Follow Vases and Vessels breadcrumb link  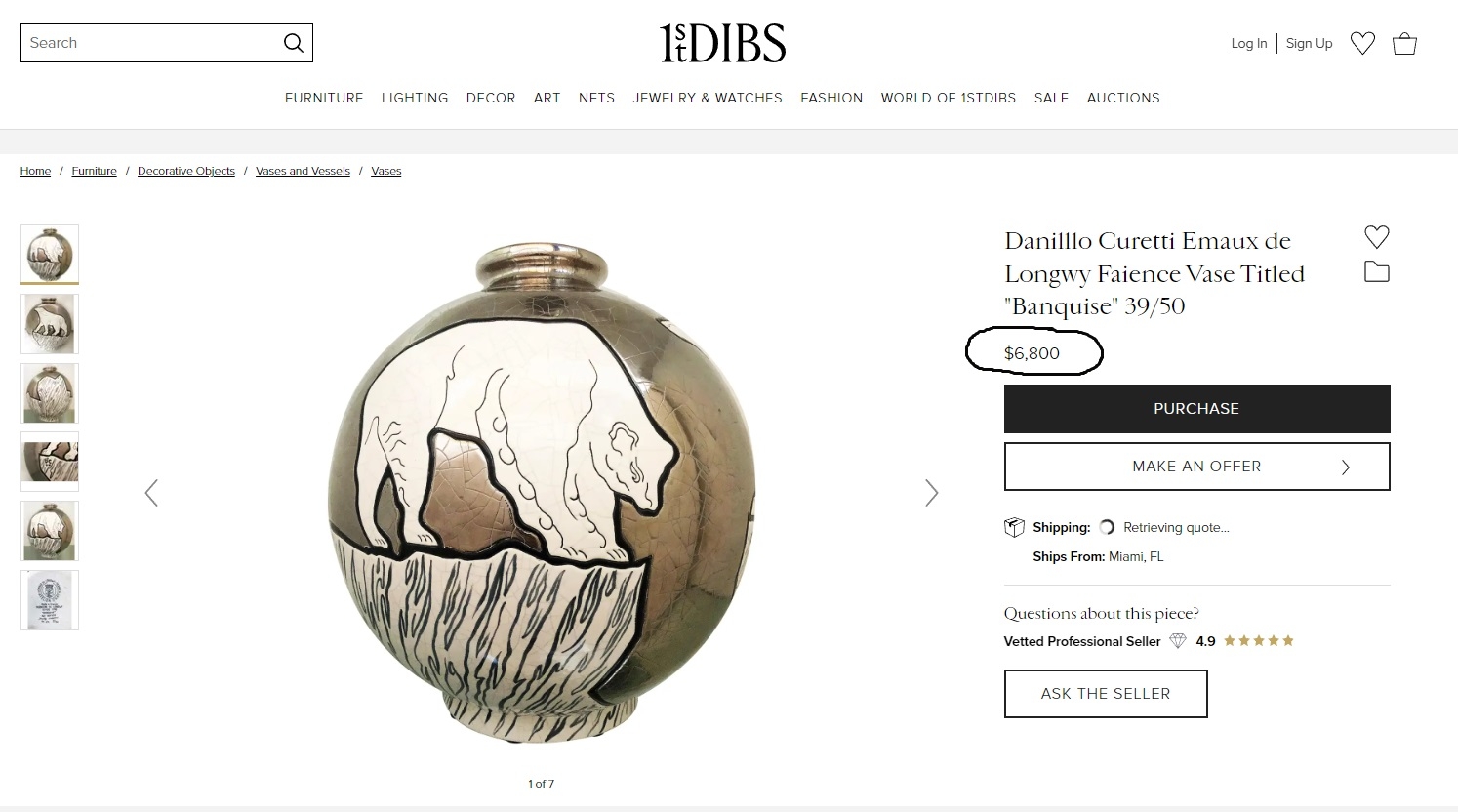tap(303, 171)
